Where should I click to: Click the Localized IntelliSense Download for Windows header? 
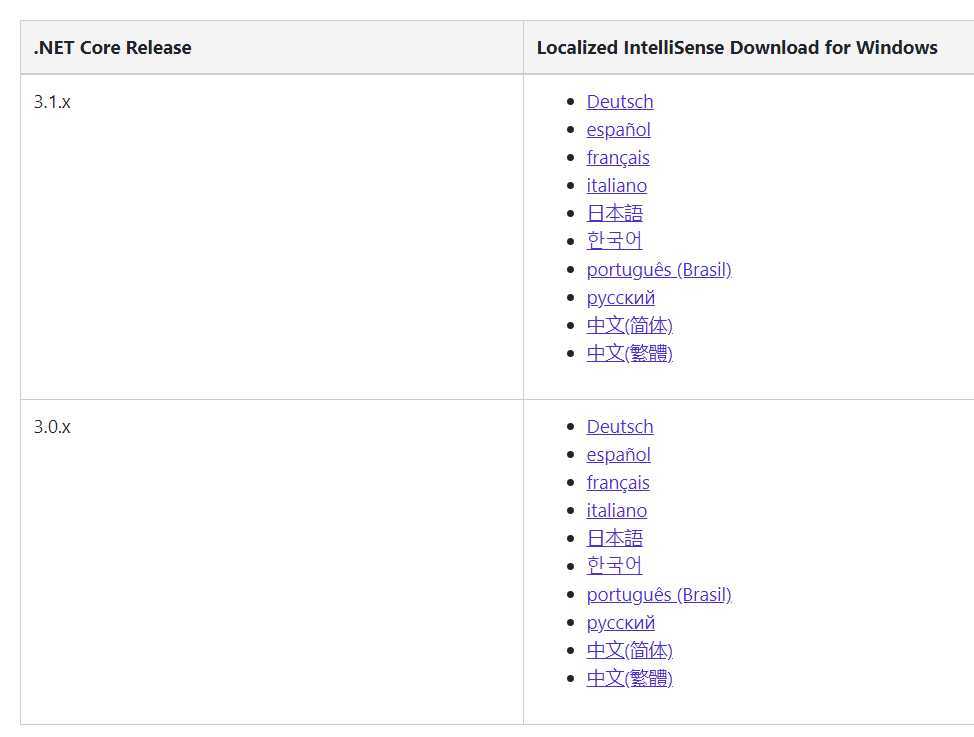(x=737, y=48)
